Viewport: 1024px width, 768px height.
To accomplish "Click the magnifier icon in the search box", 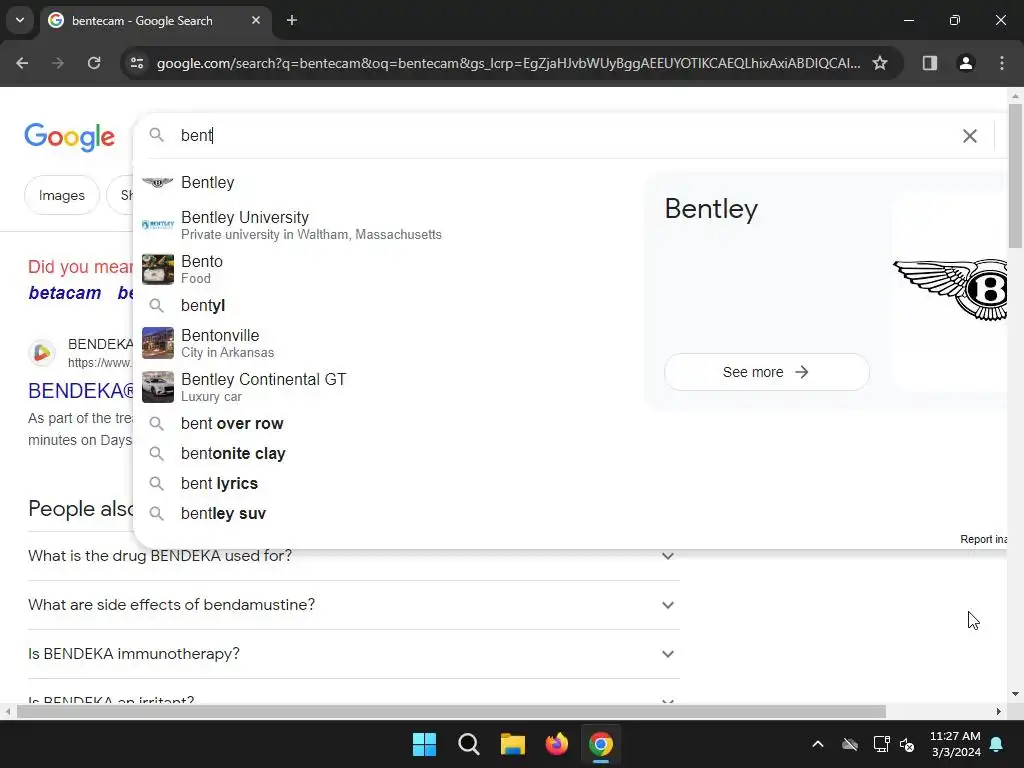I will 157,135.
